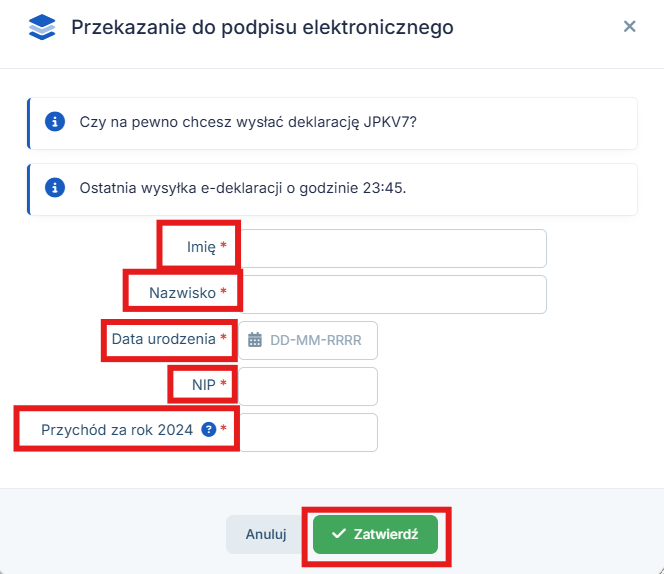Click the Nazwisko field label

point(181,293)
